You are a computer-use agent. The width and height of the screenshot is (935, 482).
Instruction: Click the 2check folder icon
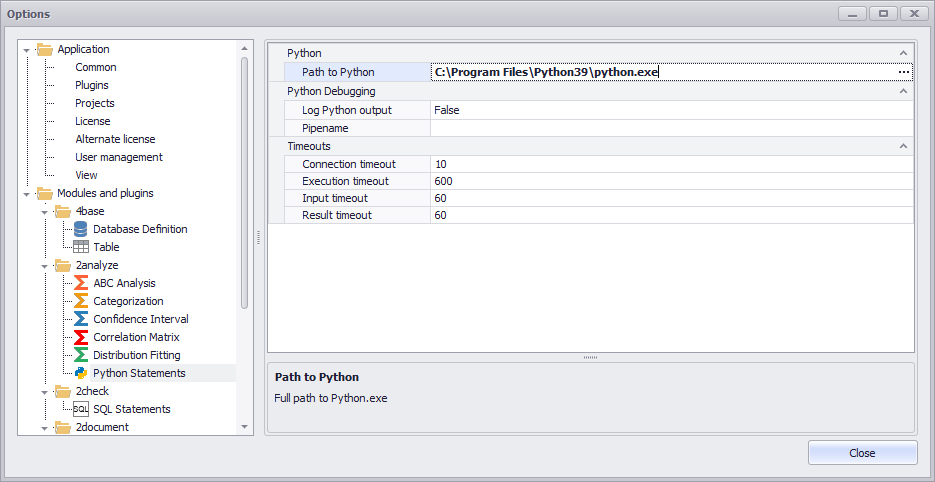63,391
